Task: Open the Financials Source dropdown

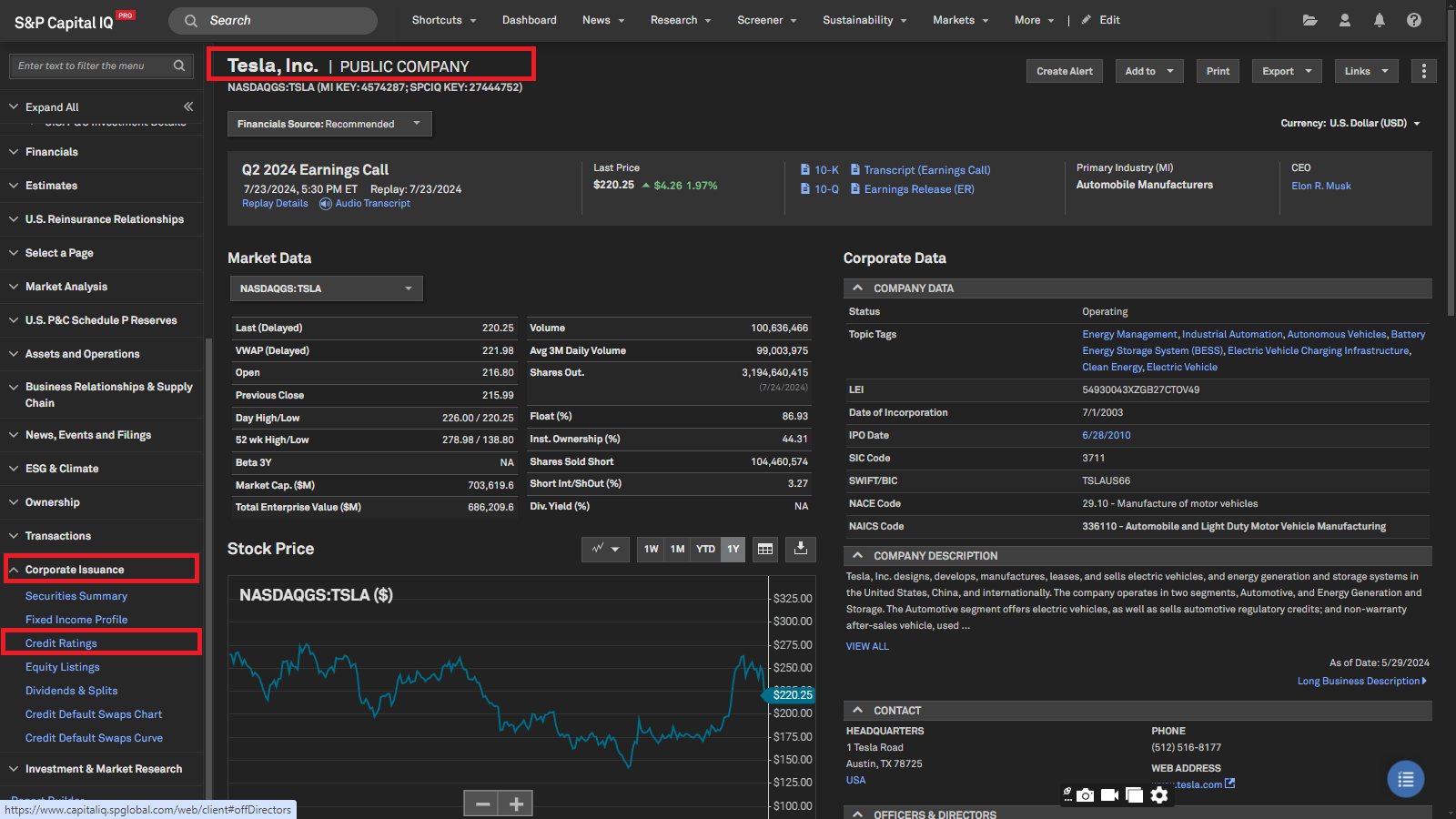Action: (329, 124)
